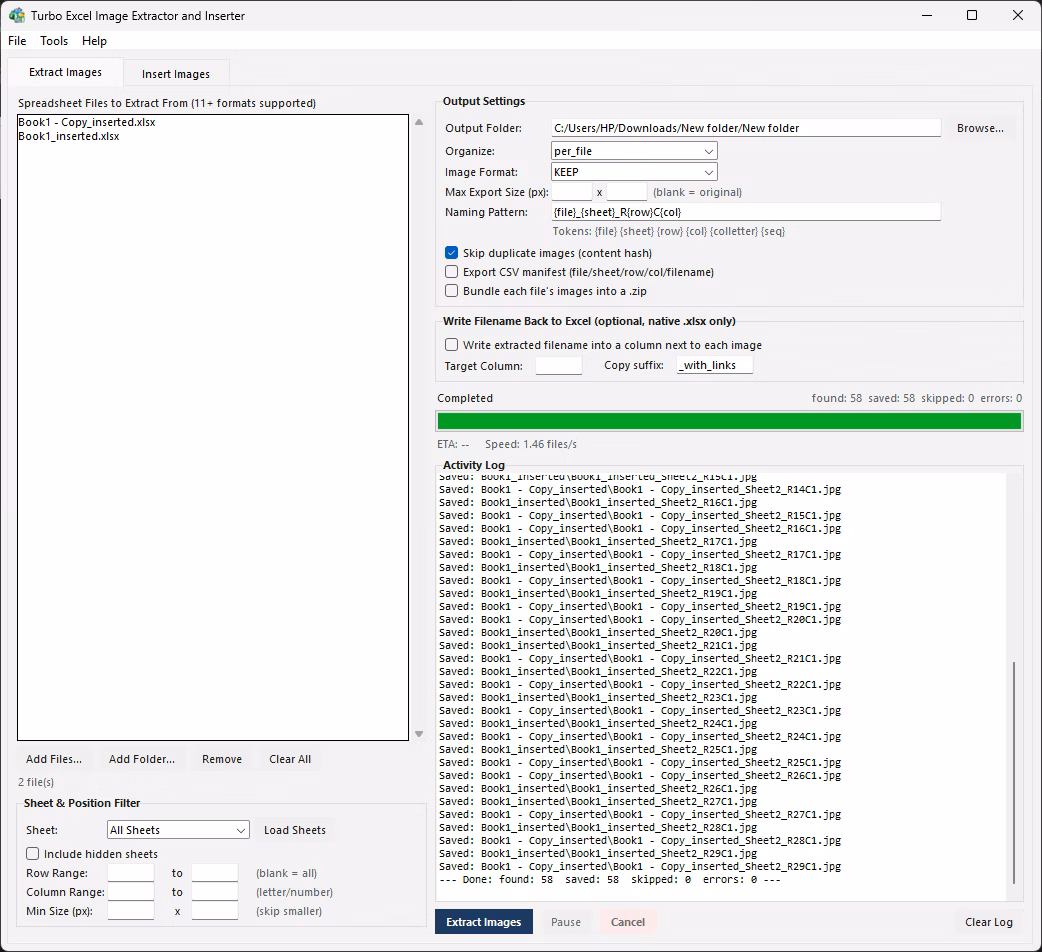
Task: Click the Extract Images button at bottom
Action: pyautogui.click(x=484, y=922)
